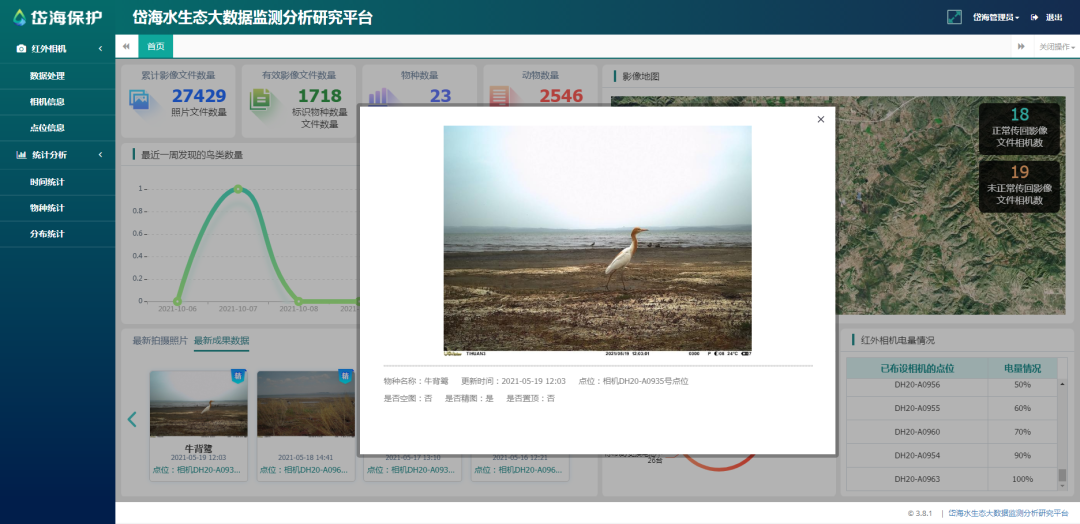Open the 岱海管理员 user dropdown
The image size is (1080, 524).
click(996, 17)
